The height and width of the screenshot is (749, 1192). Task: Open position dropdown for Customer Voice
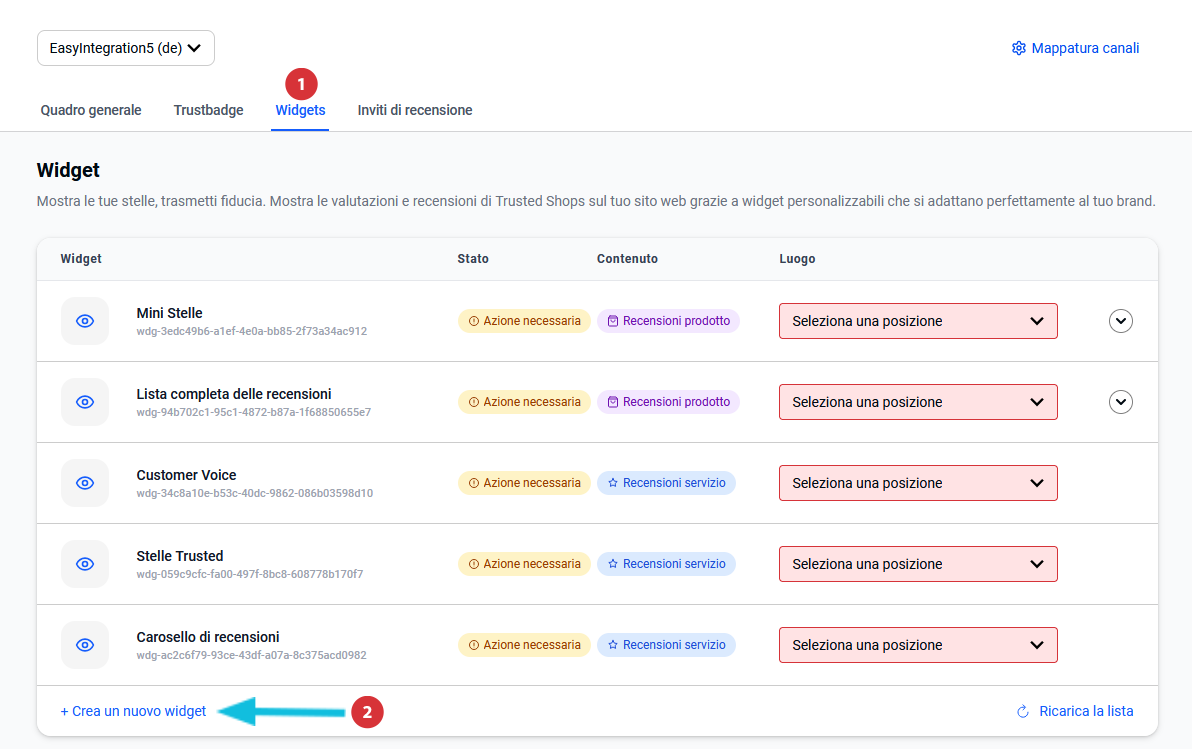(917, 483)
